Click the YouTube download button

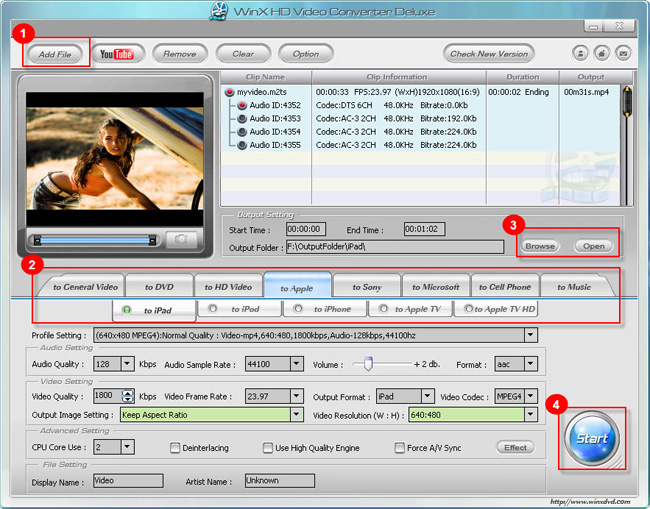pyautogui.click(x=118, y=54)
